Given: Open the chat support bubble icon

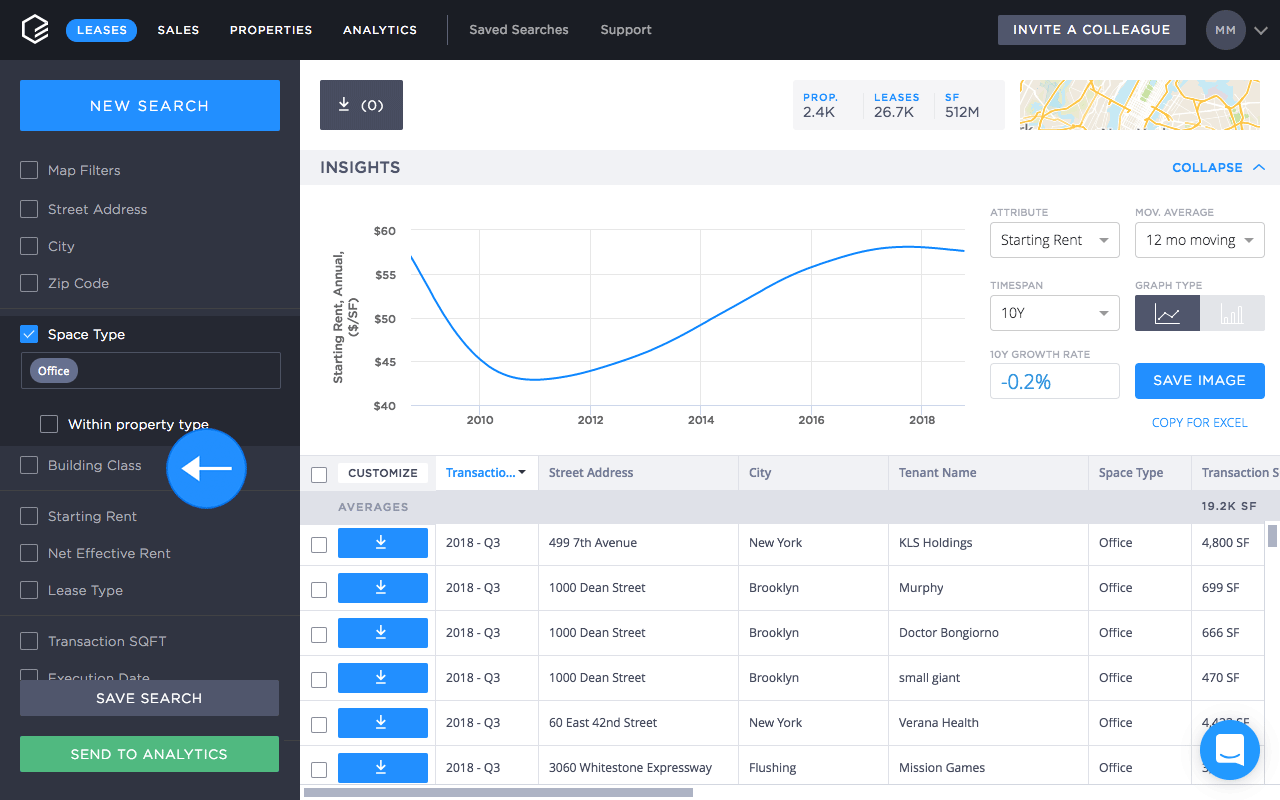Looking at the screenshot, I should point(1229,747).
